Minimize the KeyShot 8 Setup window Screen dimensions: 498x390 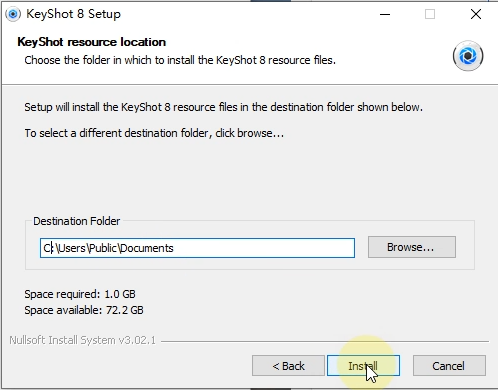(x=385, y=14)
